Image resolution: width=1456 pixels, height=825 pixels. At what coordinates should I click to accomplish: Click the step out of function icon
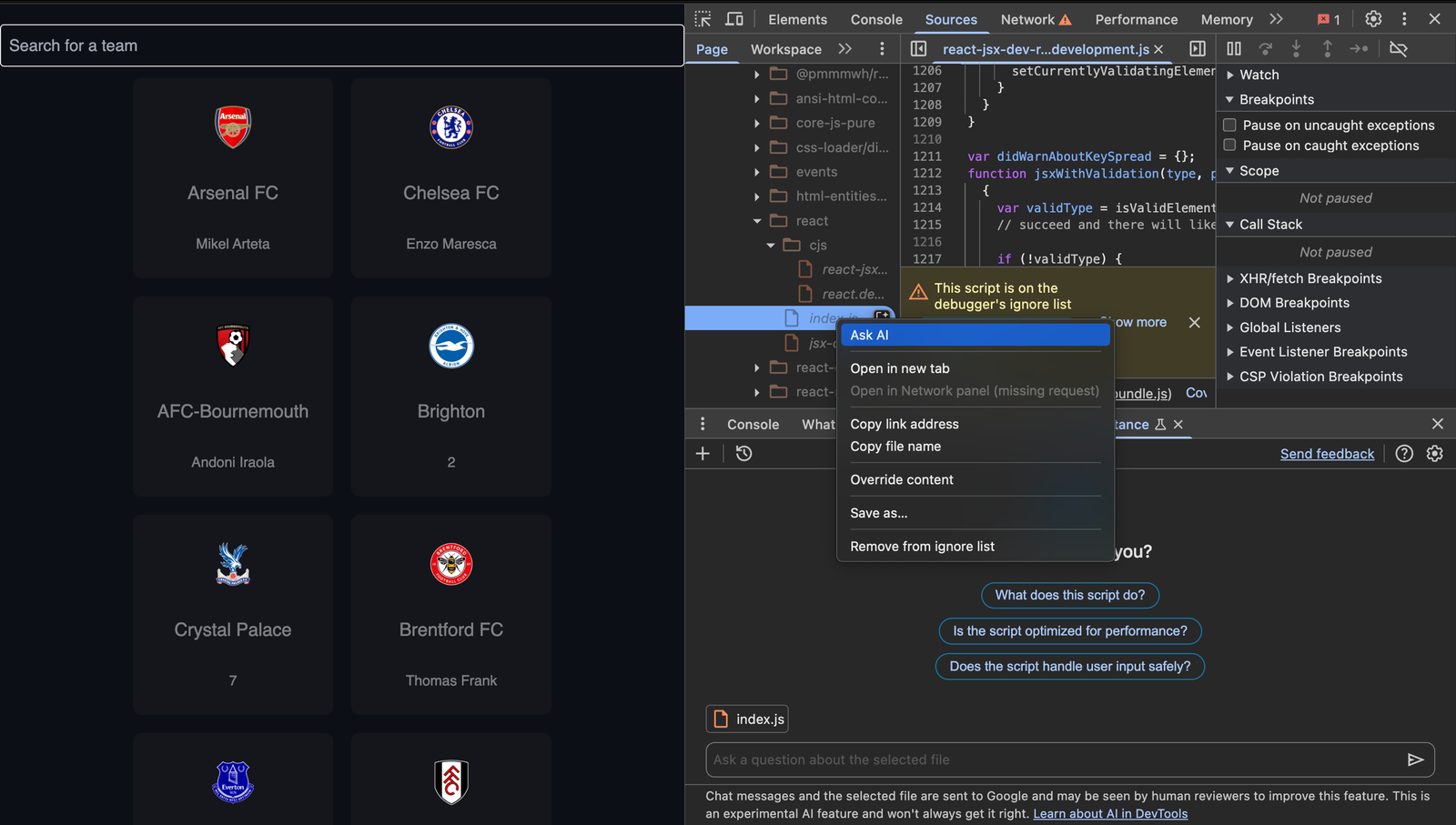coord(1327,49)
